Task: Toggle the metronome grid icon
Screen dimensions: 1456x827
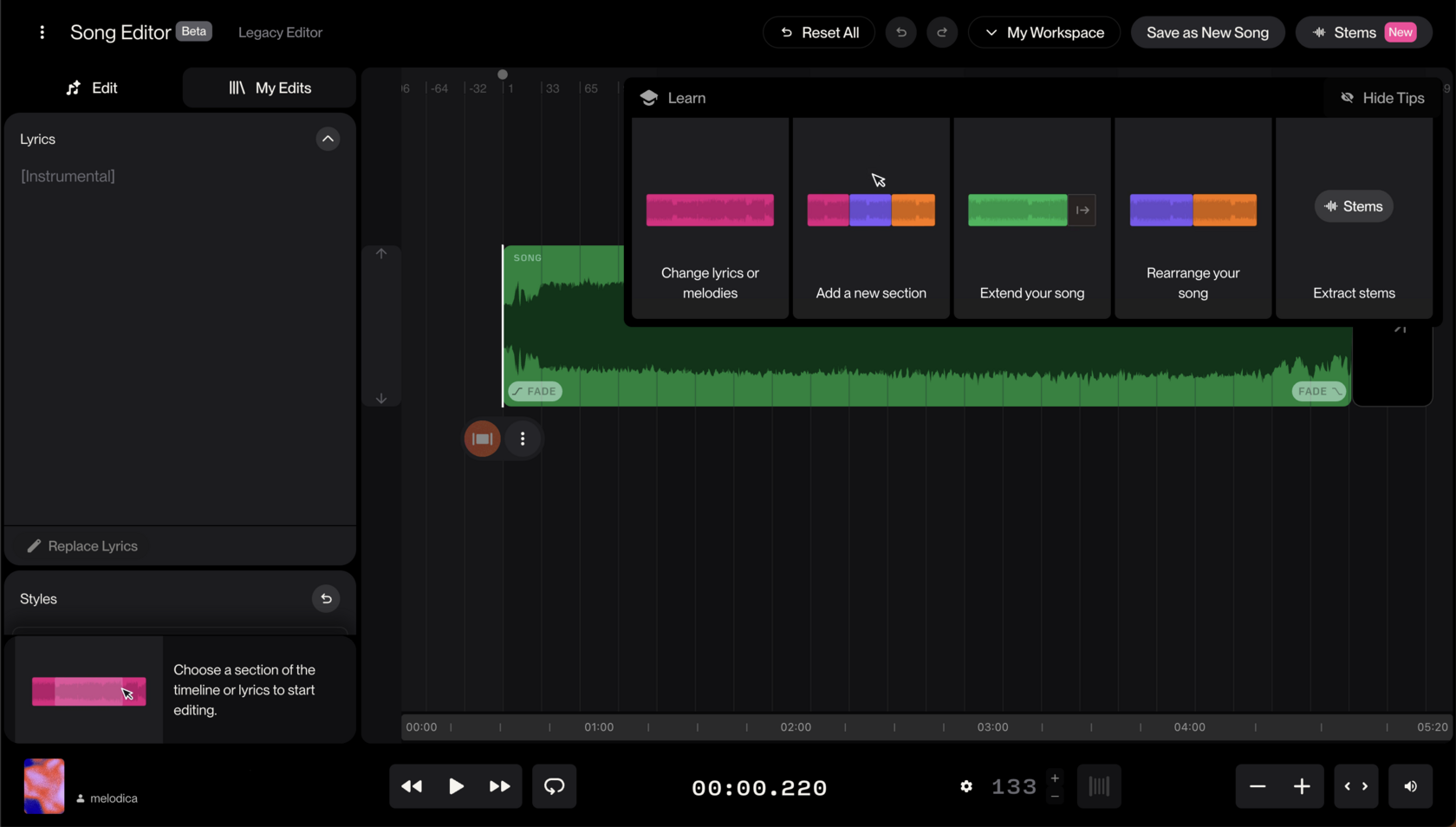Action: pyautogui.click(x=1099, y=786)
